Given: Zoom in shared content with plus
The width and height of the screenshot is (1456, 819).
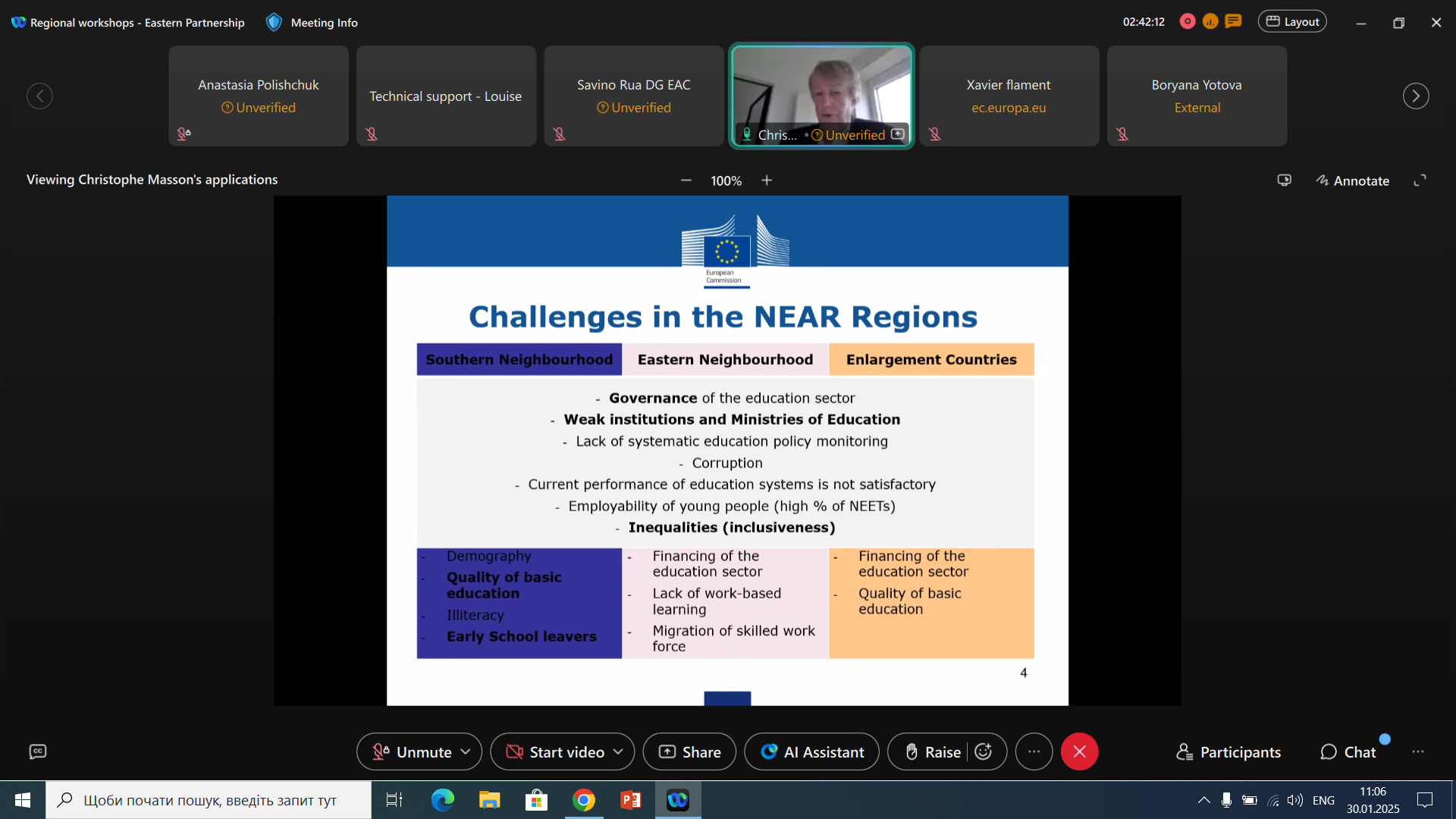Looking at the screenshot, I should click(x=767, y=180).
